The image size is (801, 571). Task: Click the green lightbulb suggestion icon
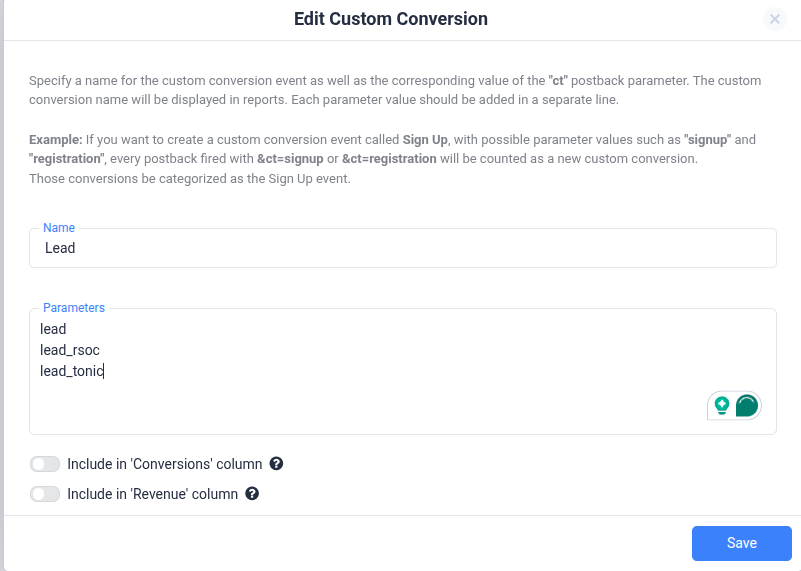point(722,406)
